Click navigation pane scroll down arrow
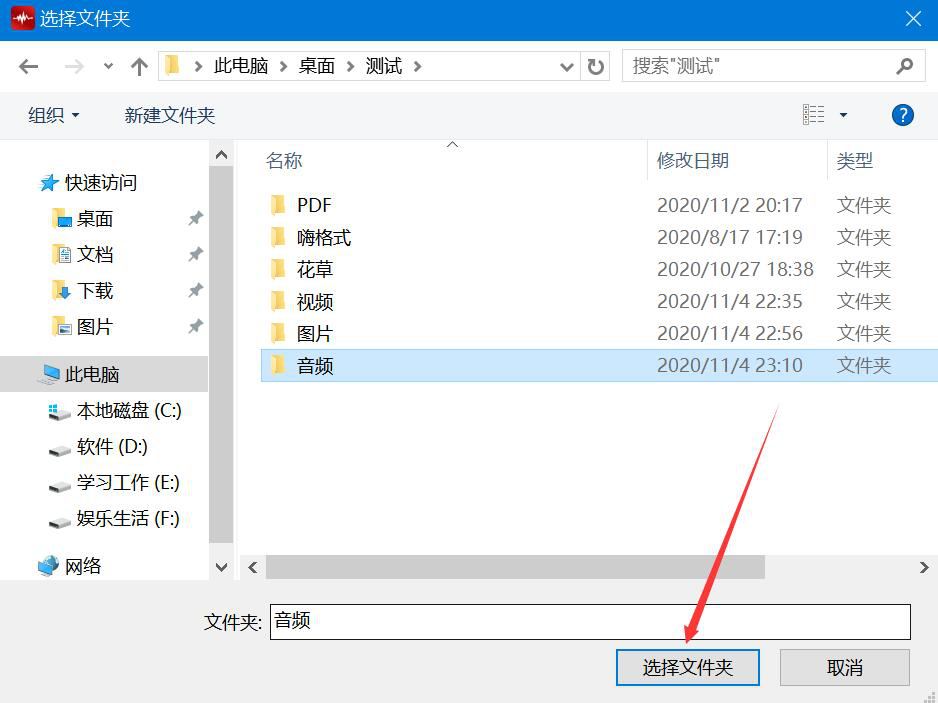This screenshot has height=703, width=938. pyautogui.click(x=221, y=567)
